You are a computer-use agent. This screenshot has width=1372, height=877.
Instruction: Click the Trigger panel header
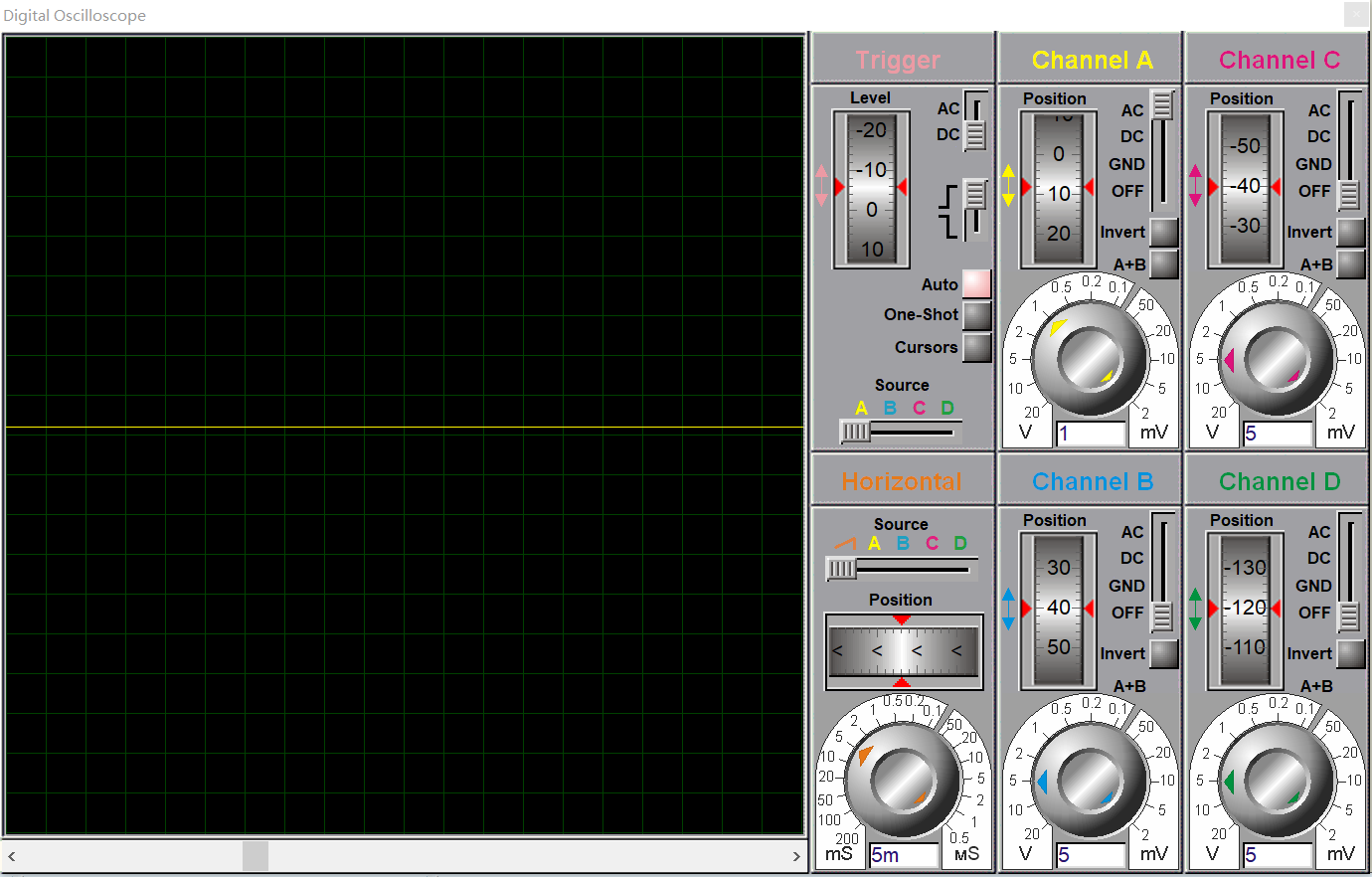click(903, 59)
